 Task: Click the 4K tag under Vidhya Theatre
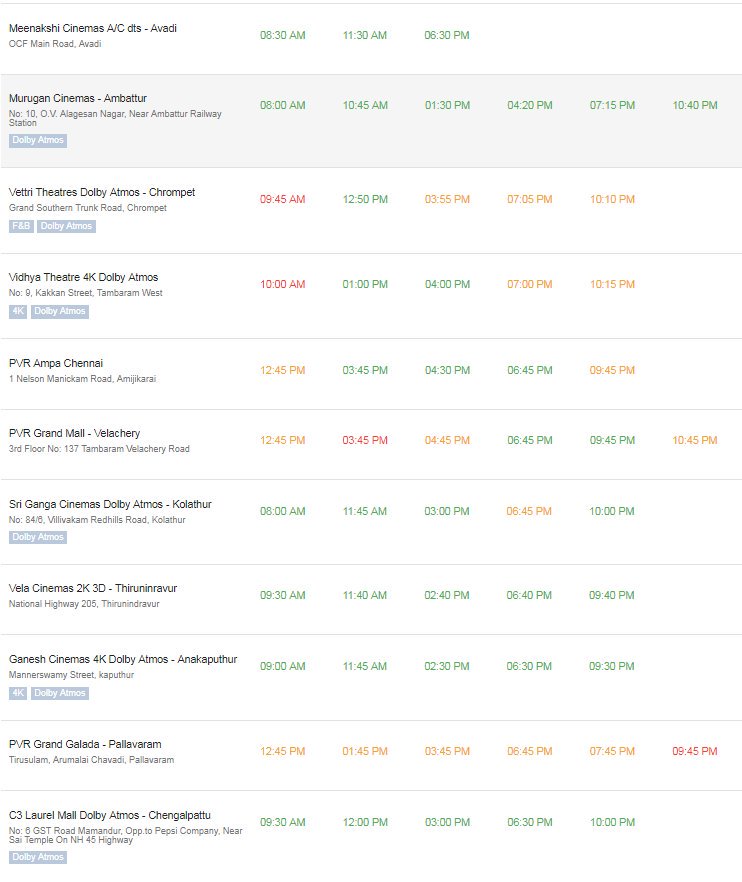[x=17, y=311]
